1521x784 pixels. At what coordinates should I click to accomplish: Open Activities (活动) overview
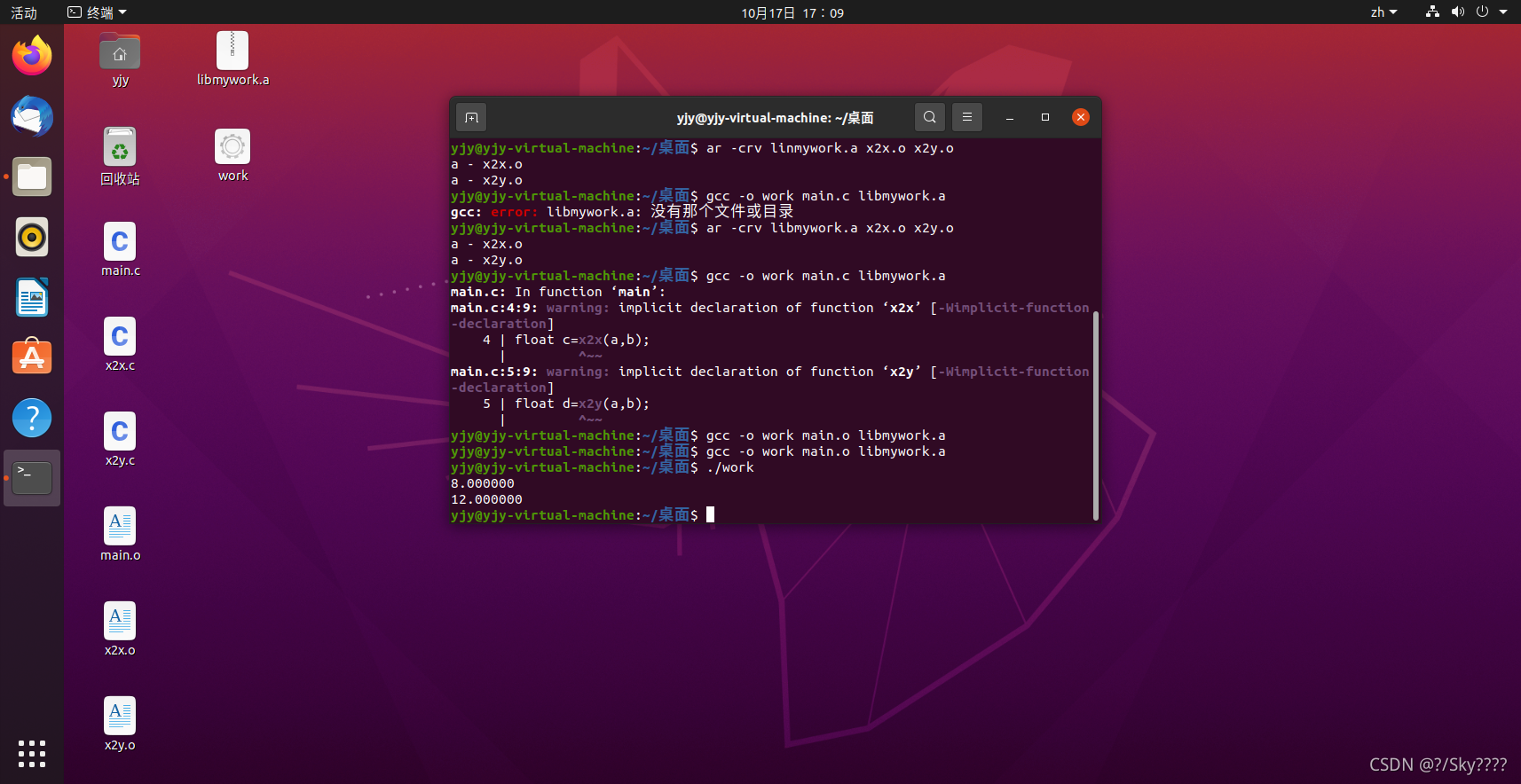[24, 12]
